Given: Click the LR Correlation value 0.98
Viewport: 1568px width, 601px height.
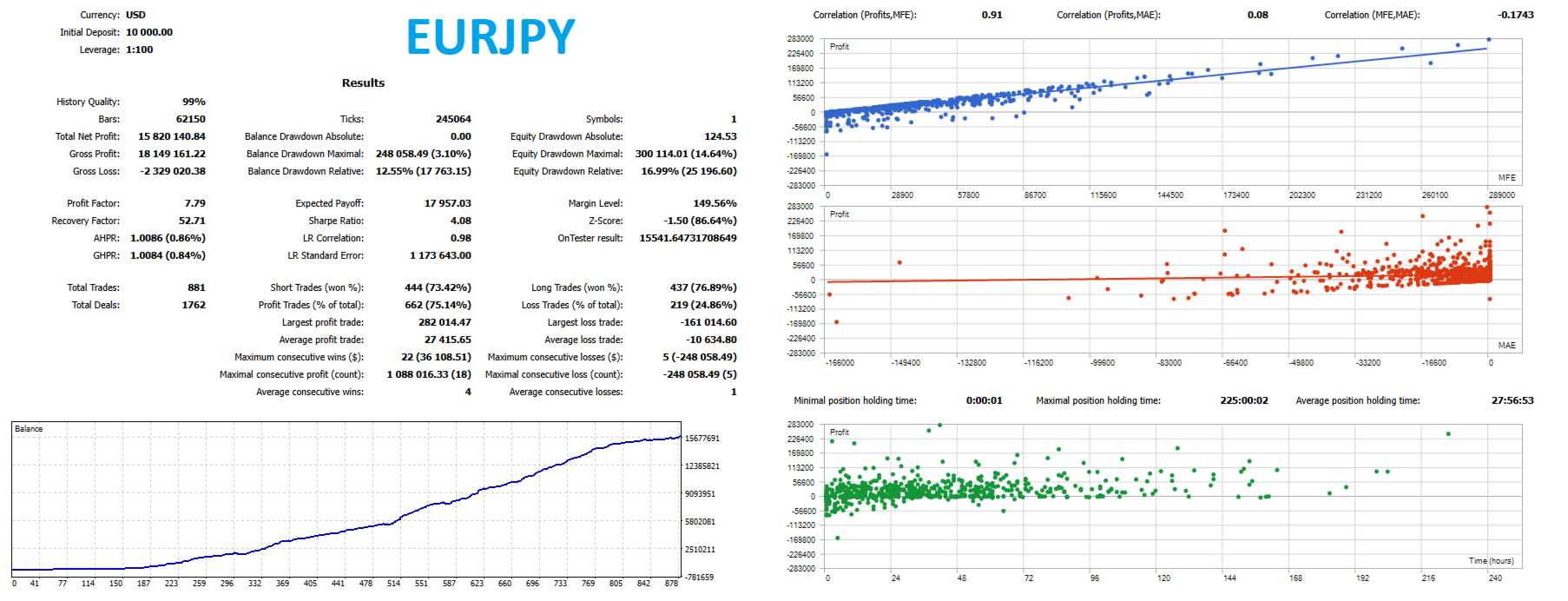Looking at the screenshot, I should click(461, 238).
